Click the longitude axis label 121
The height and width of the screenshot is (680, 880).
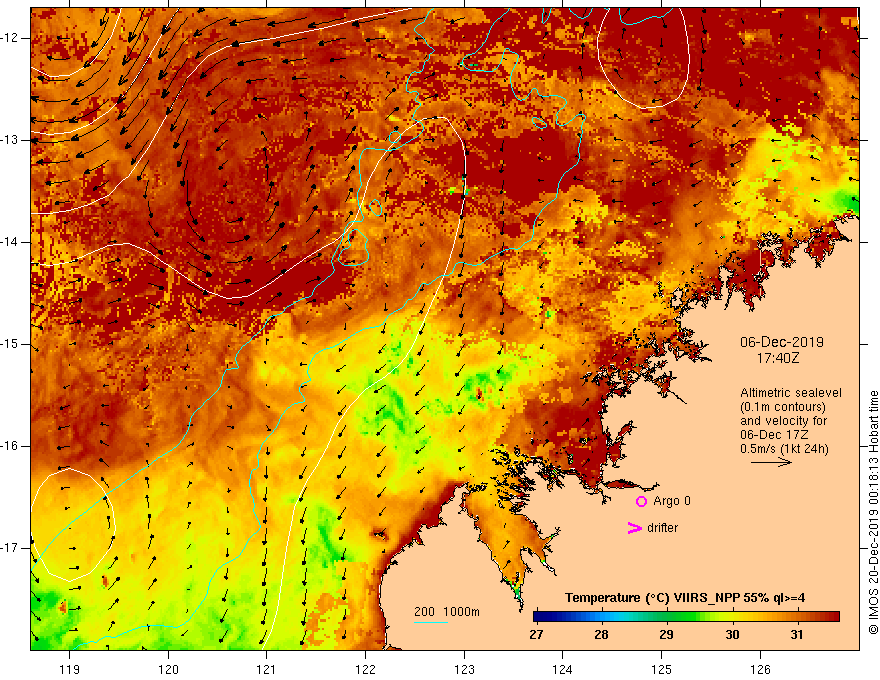tap(267, 669)
